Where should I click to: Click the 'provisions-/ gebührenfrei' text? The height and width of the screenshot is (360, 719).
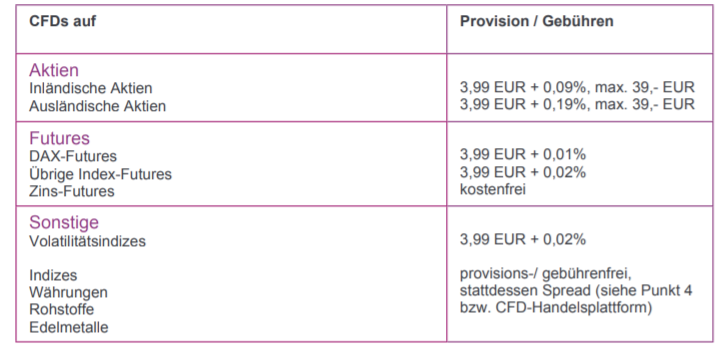coord(546,274)
